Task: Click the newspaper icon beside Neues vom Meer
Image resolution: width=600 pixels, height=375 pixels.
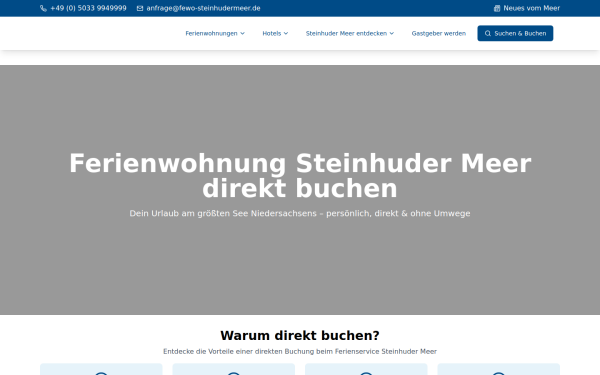Action: (x=497, y=8)
